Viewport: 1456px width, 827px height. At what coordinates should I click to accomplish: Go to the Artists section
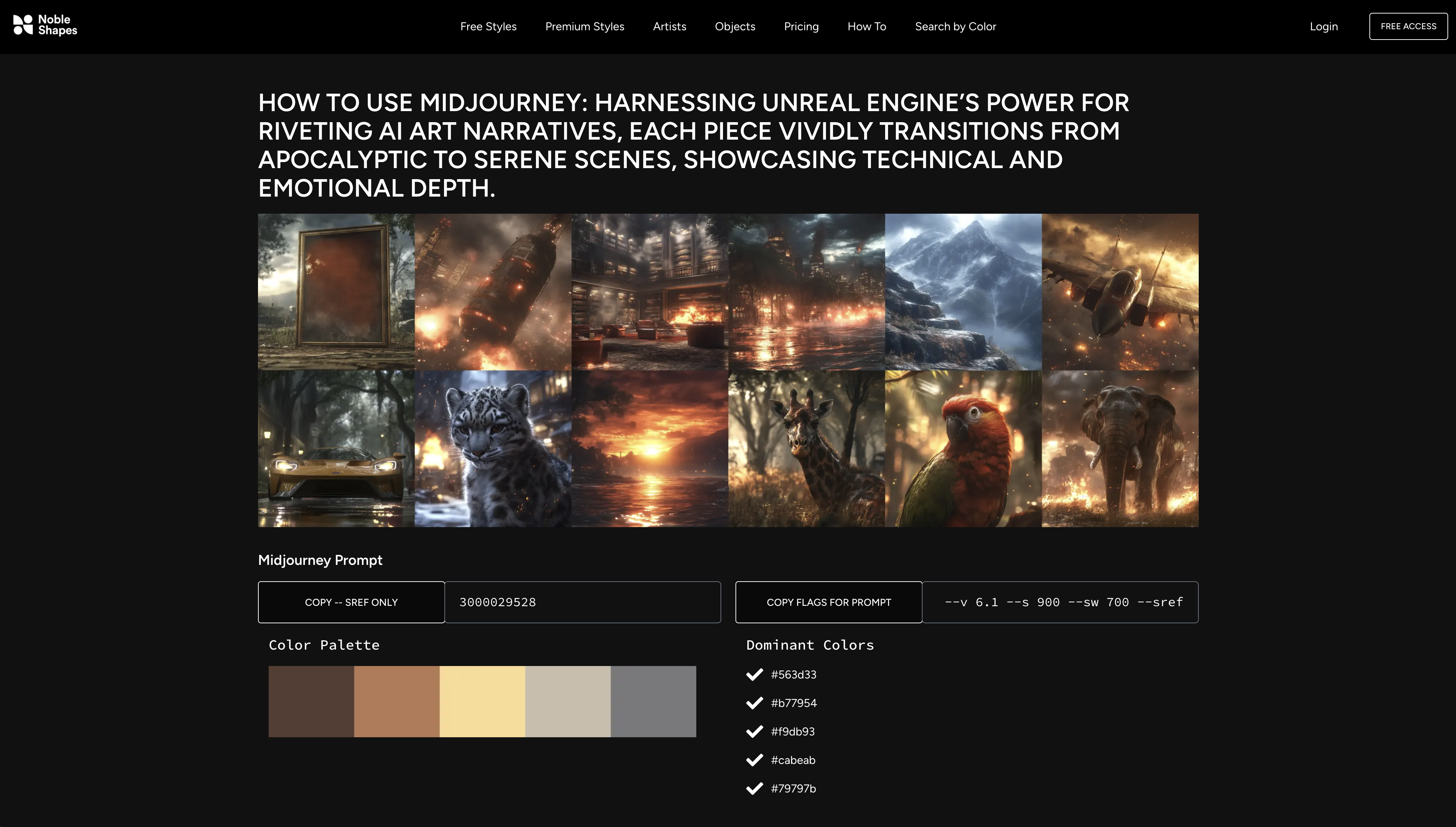pyautogui.click(x=670, y=27)
